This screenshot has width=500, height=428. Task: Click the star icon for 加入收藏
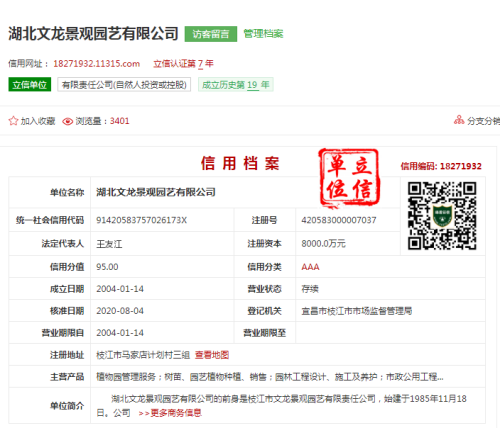pos(13,121)
